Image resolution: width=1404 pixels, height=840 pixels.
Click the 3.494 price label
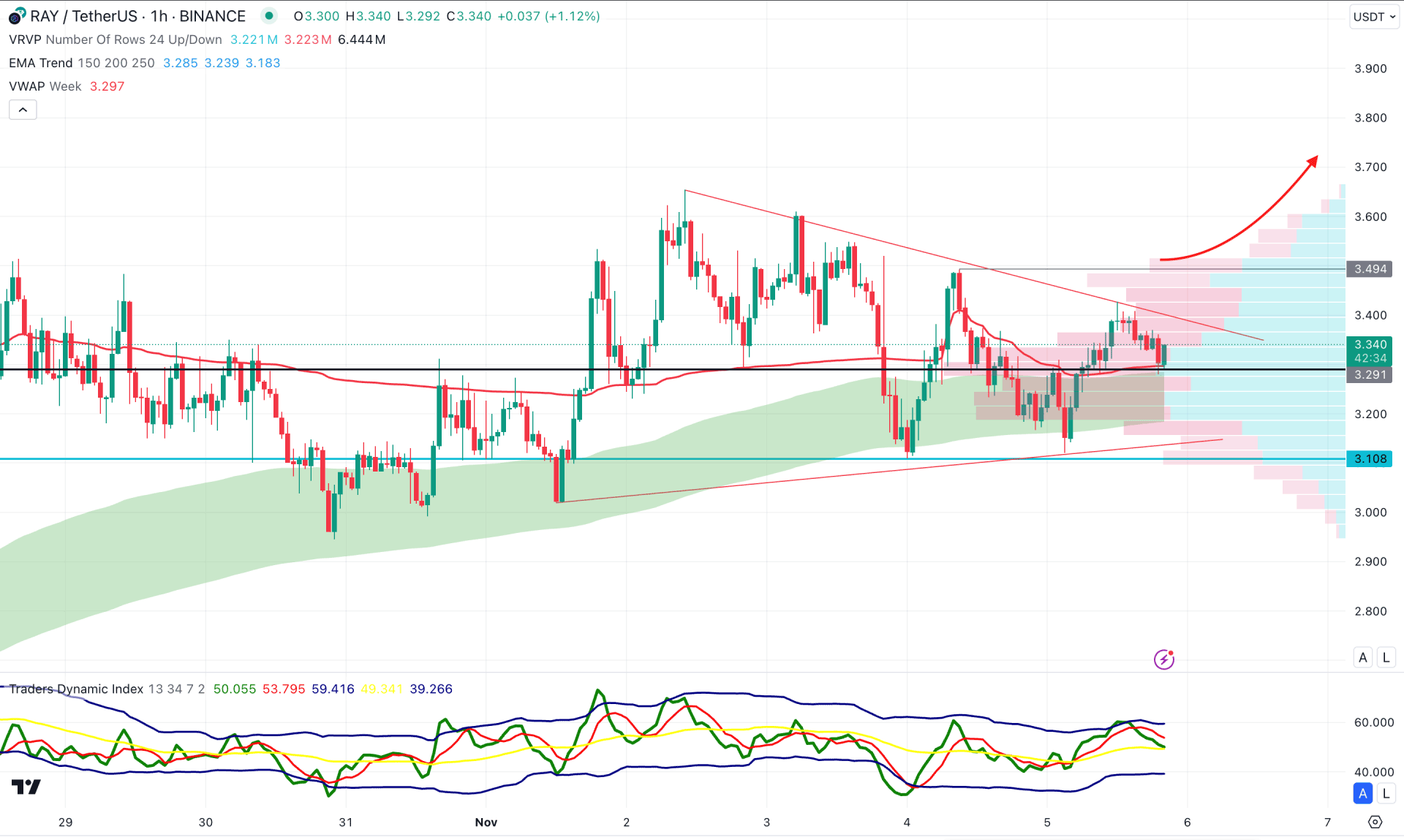click(1370, 269)
